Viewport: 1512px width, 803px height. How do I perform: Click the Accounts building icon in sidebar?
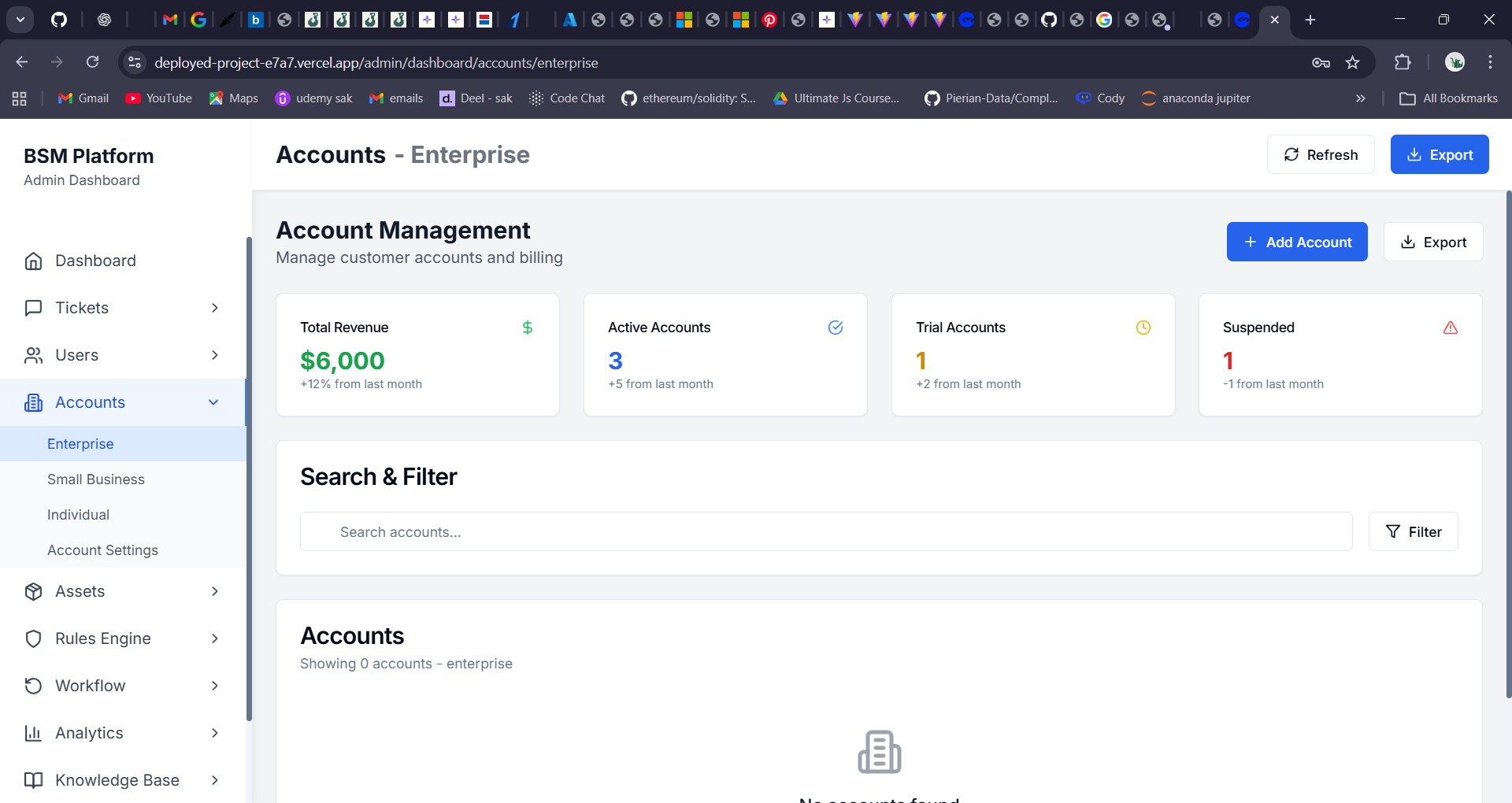[x=33, y=402]
